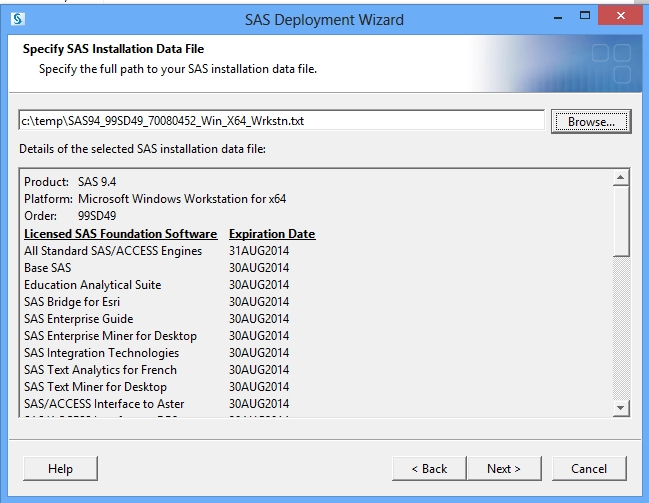649x503 pixels.
Task: Focus the installation data file path field
Action: 281,121
